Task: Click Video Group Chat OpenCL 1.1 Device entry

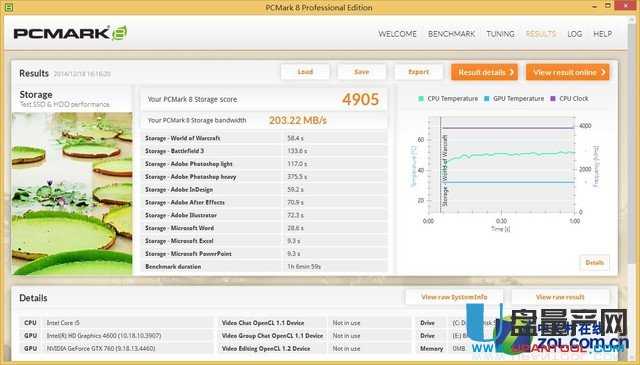Action: [314, 336]
